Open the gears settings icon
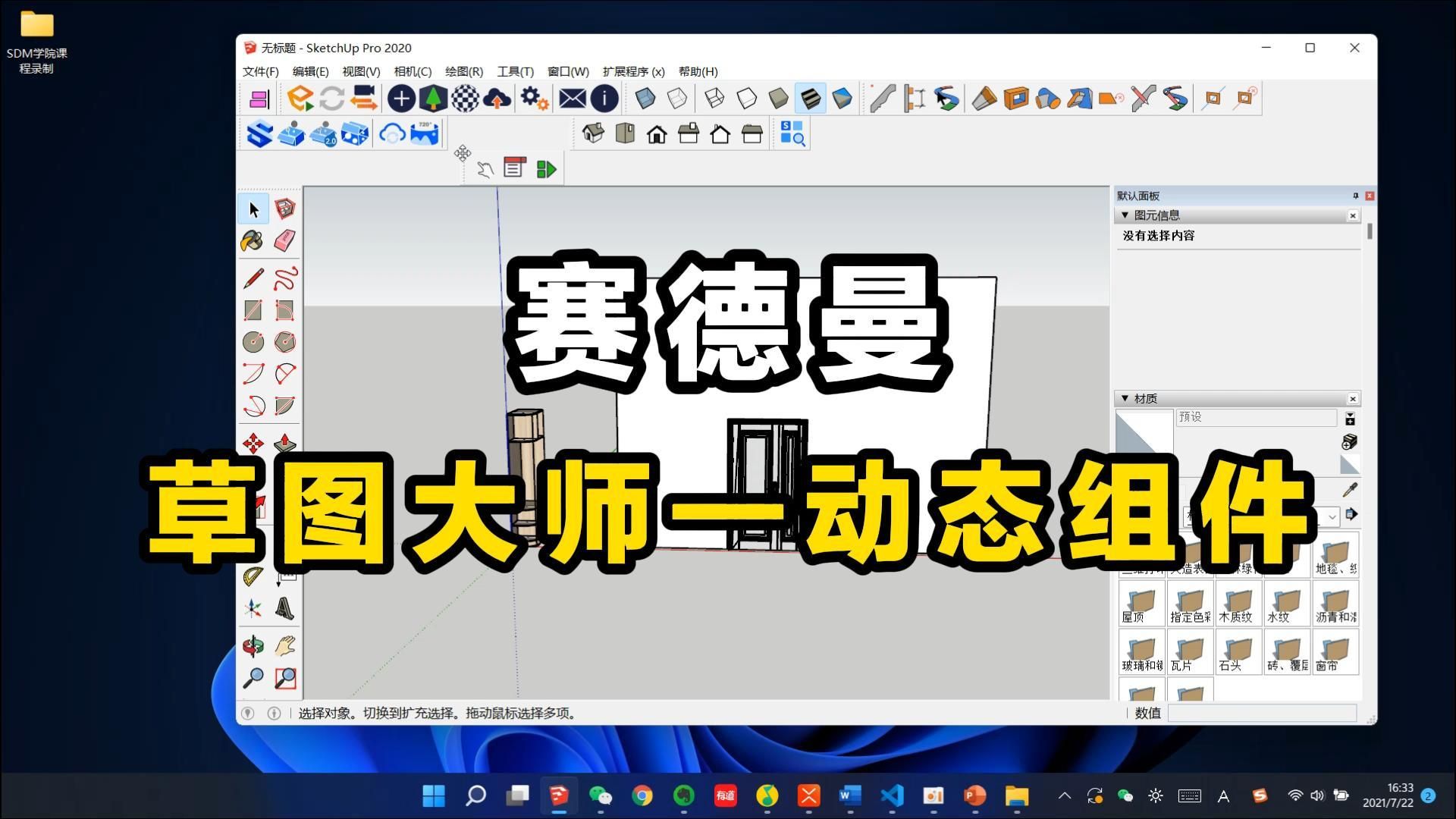1456x819 pixels. coord(535,99)
